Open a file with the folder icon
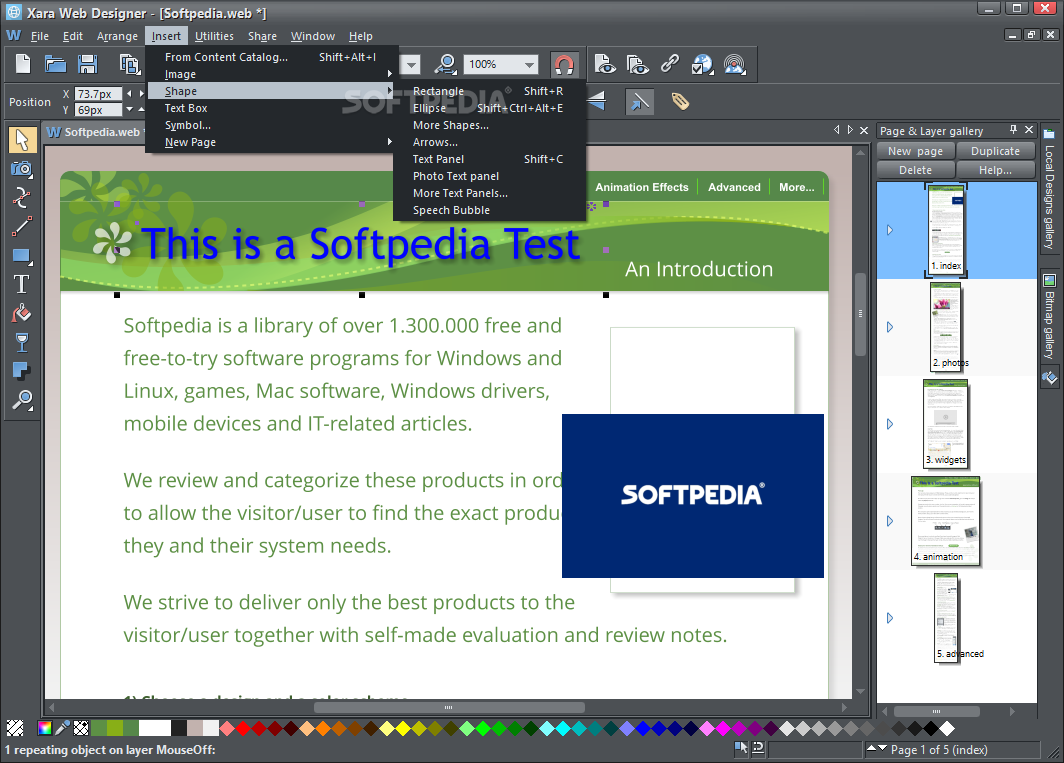 (x=55, y=64)
